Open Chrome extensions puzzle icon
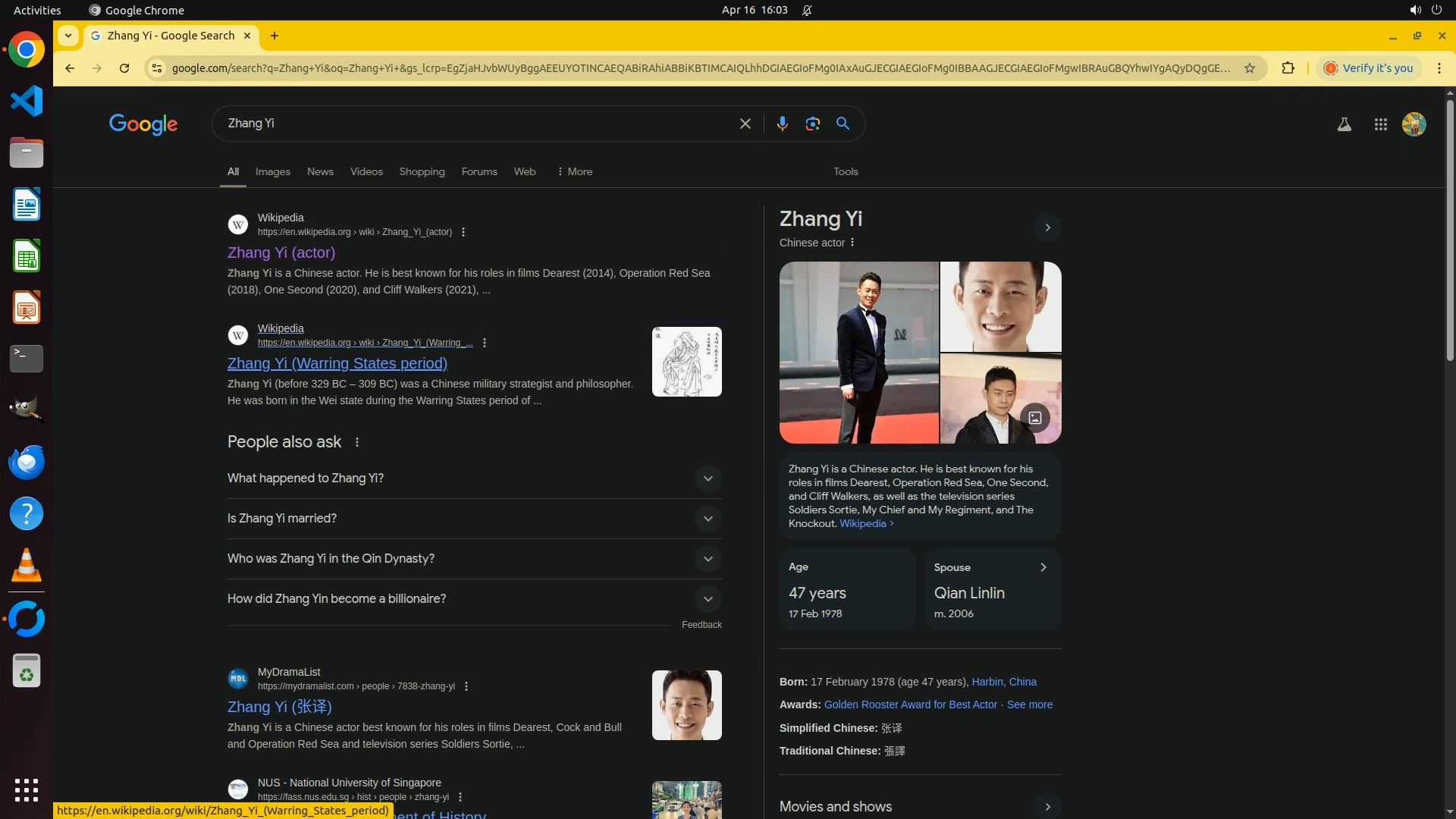Image resolution: width=1456 pixels, height=819 pixels. pos(1288,68)
